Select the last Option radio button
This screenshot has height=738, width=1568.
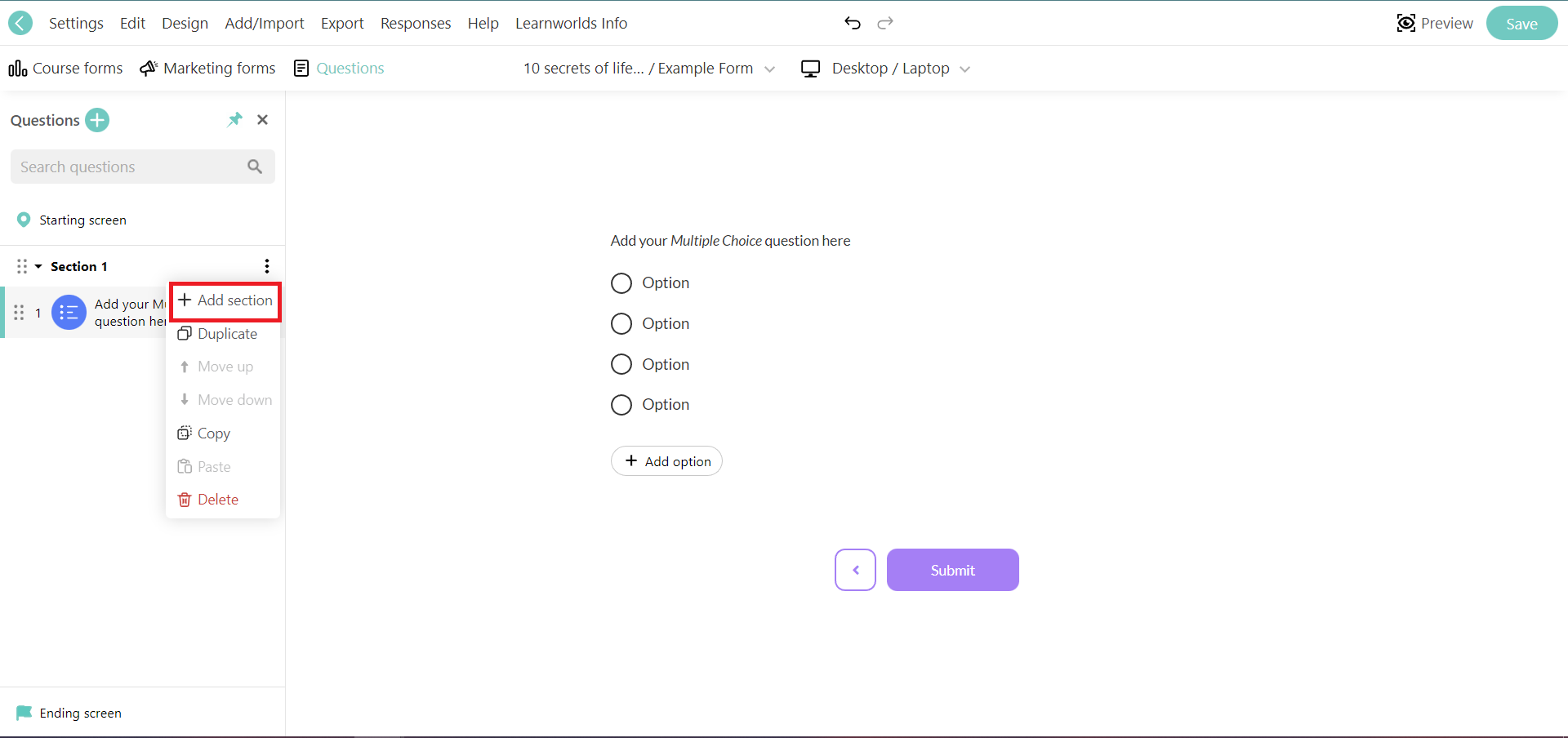[x=621, y=405]
